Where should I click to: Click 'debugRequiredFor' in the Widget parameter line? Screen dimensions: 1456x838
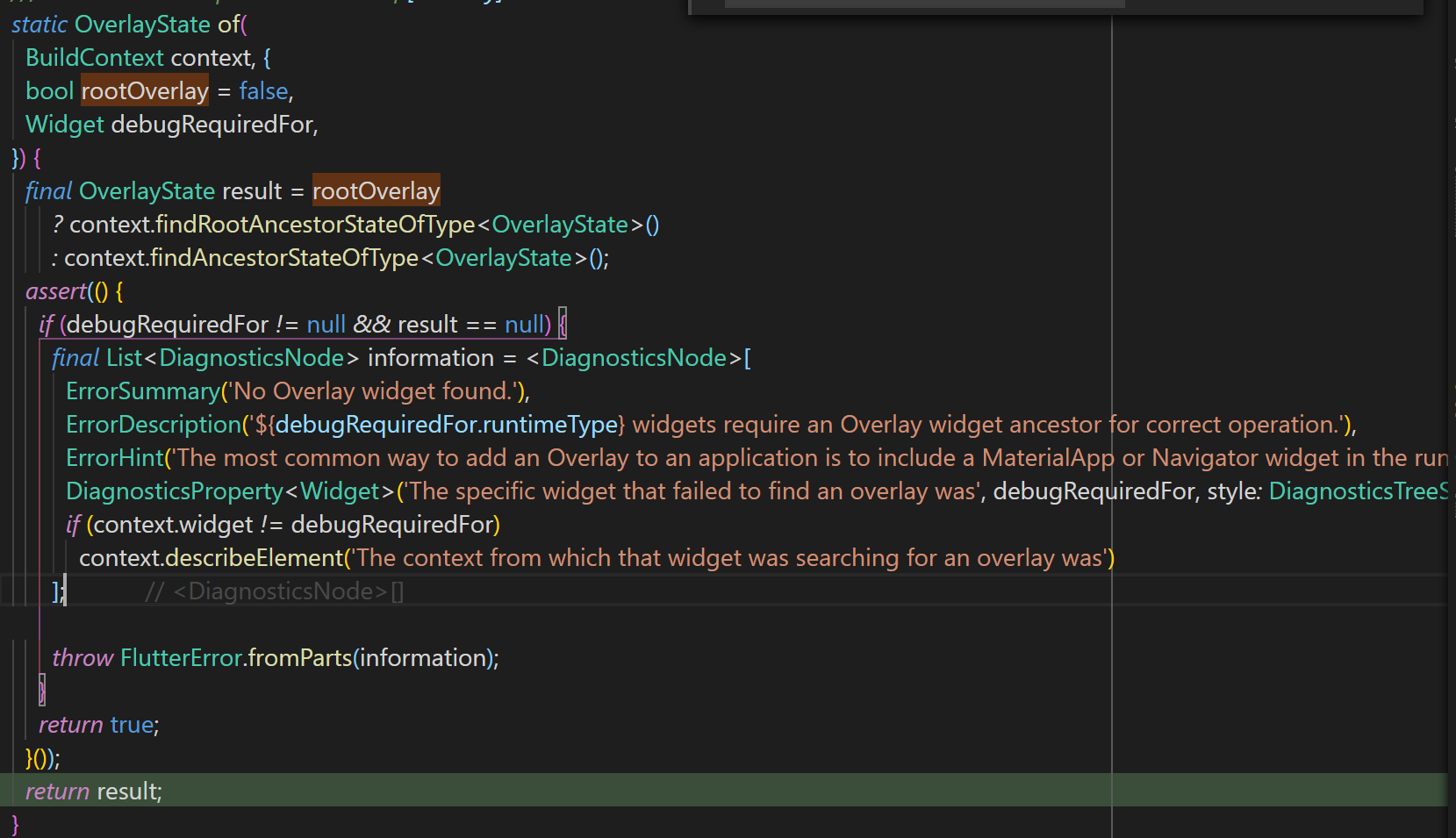tap(212, 125)
